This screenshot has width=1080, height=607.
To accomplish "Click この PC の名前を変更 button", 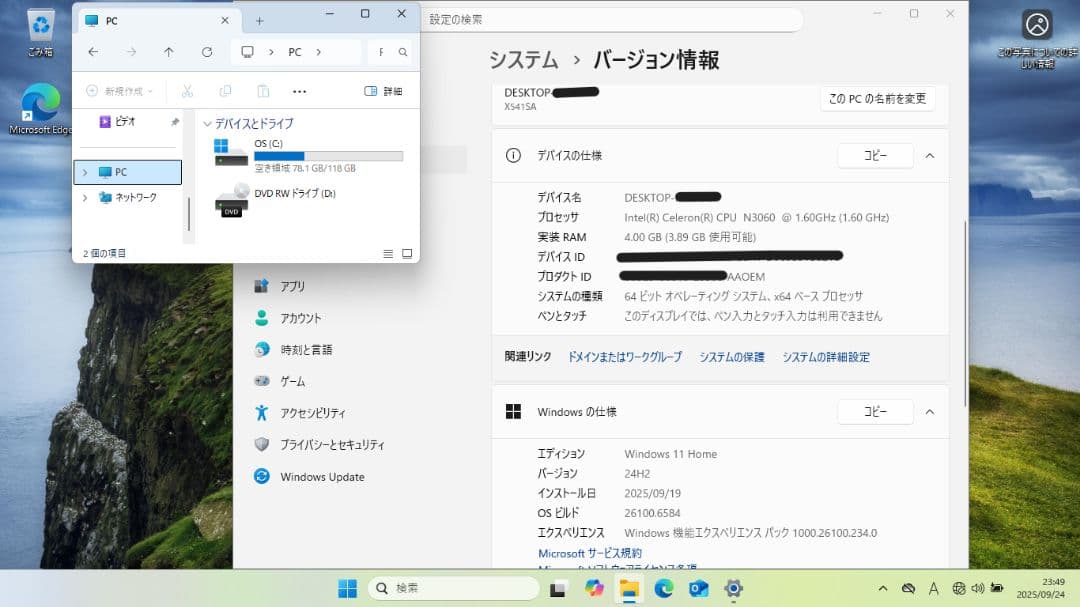I will pyautogui.click(x=878, y=99).
